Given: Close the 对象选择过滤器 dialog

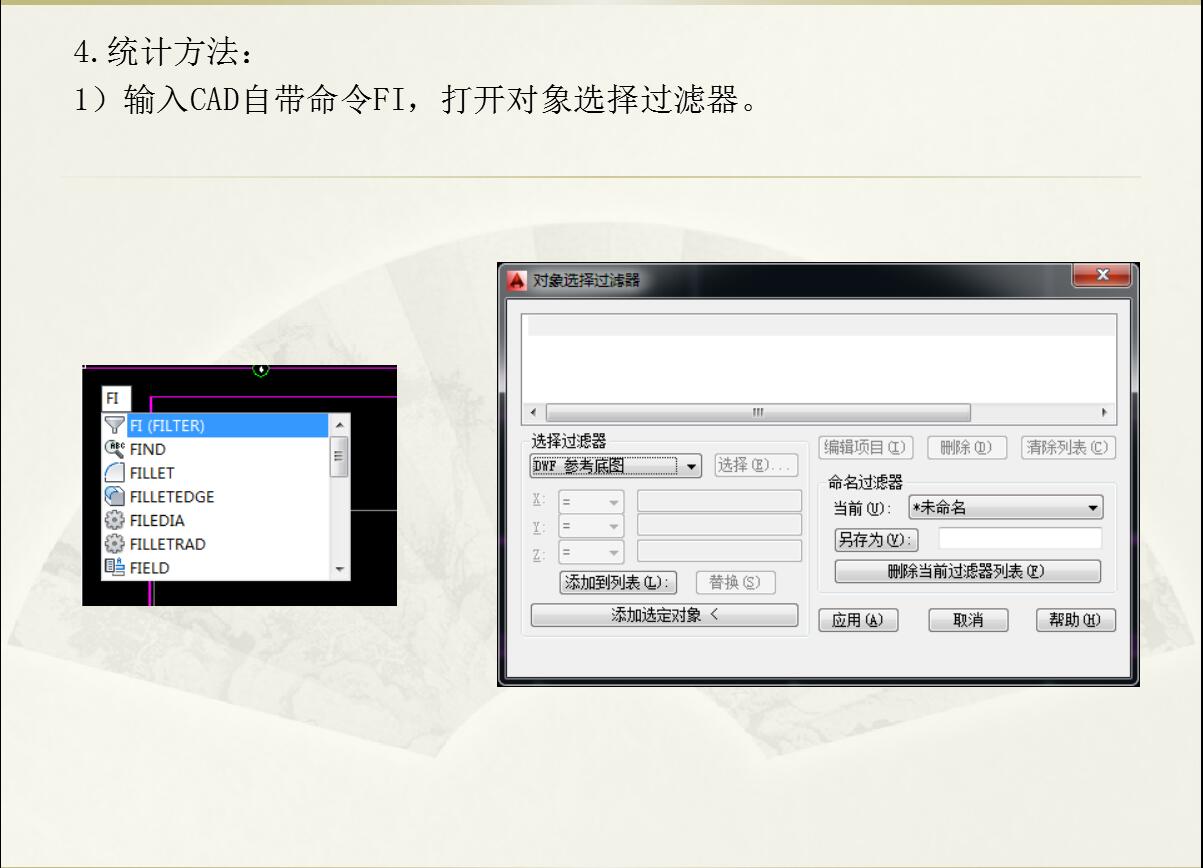Looking at the screenshot, I should (1101, 275).
